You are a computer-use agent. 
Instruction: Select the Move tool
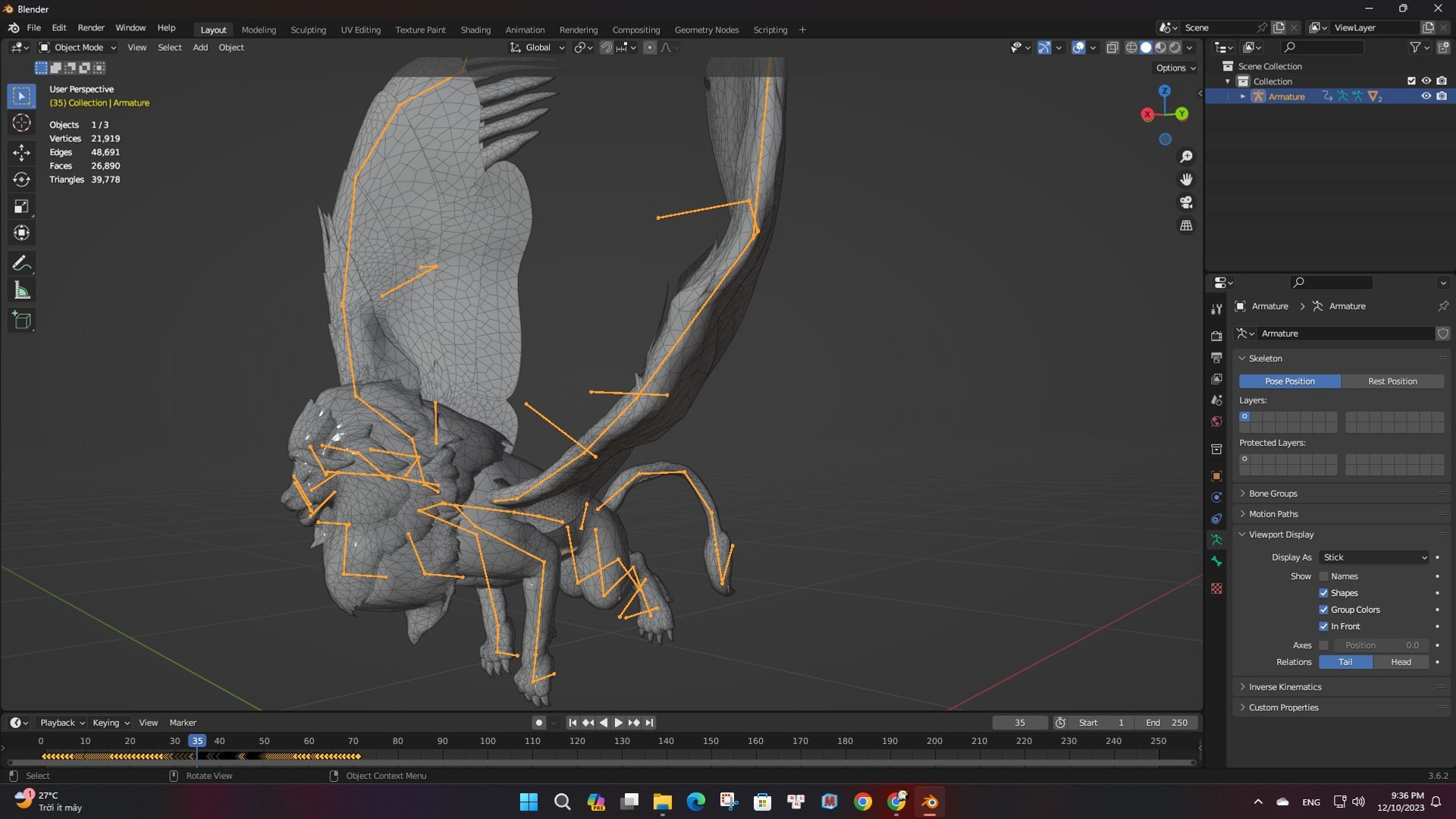coord(21,153)
